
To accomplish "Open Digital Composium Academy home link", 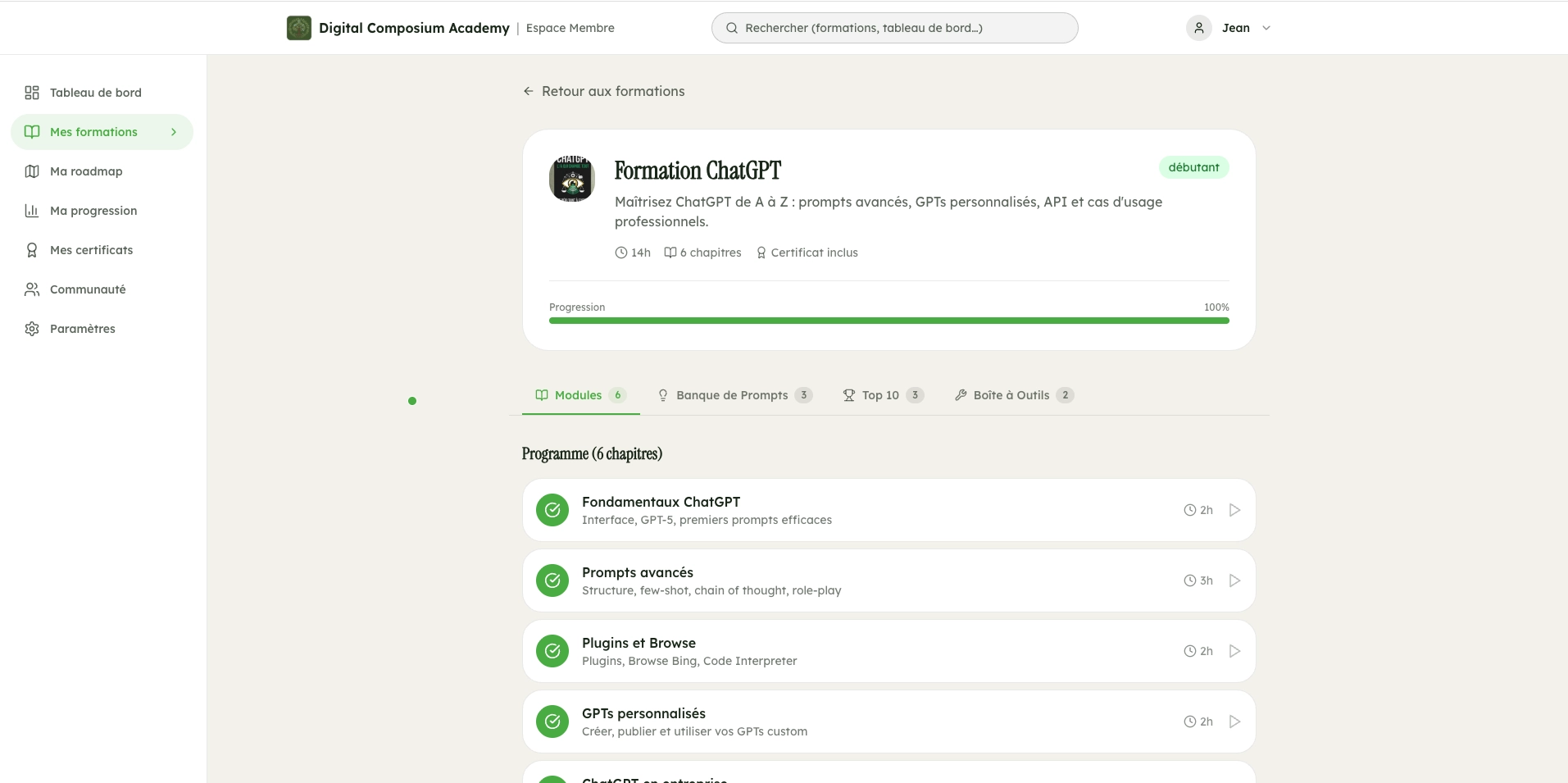I will 414,27.
